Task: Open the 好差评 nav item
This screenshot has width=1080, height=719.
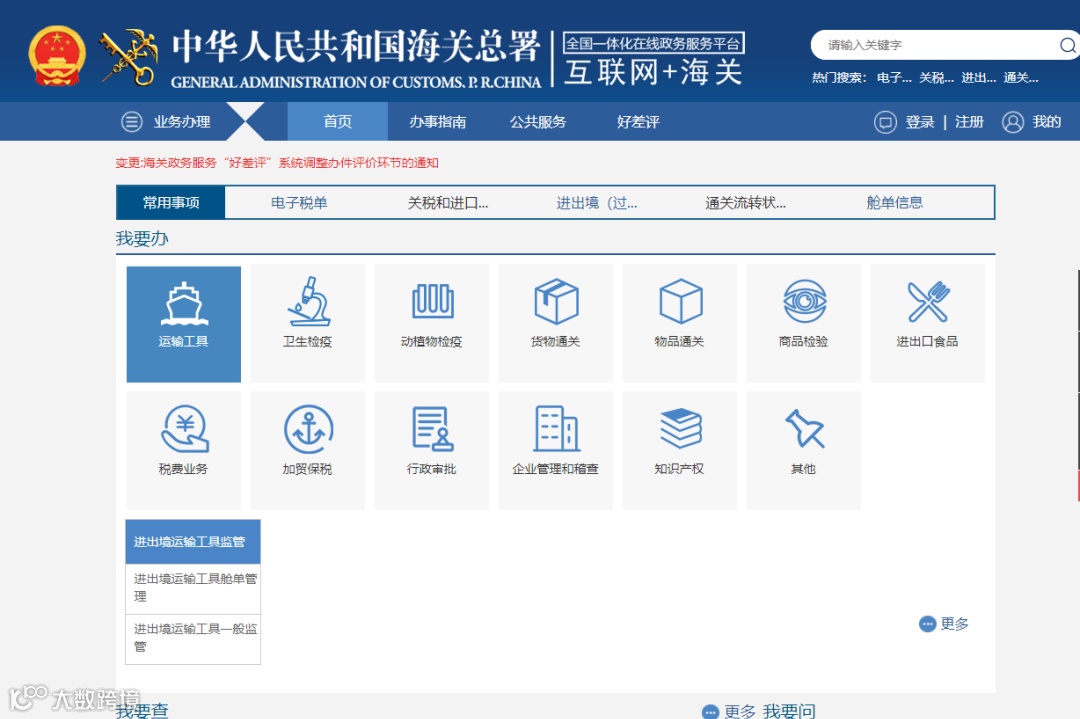Action: tap(638, 122)
